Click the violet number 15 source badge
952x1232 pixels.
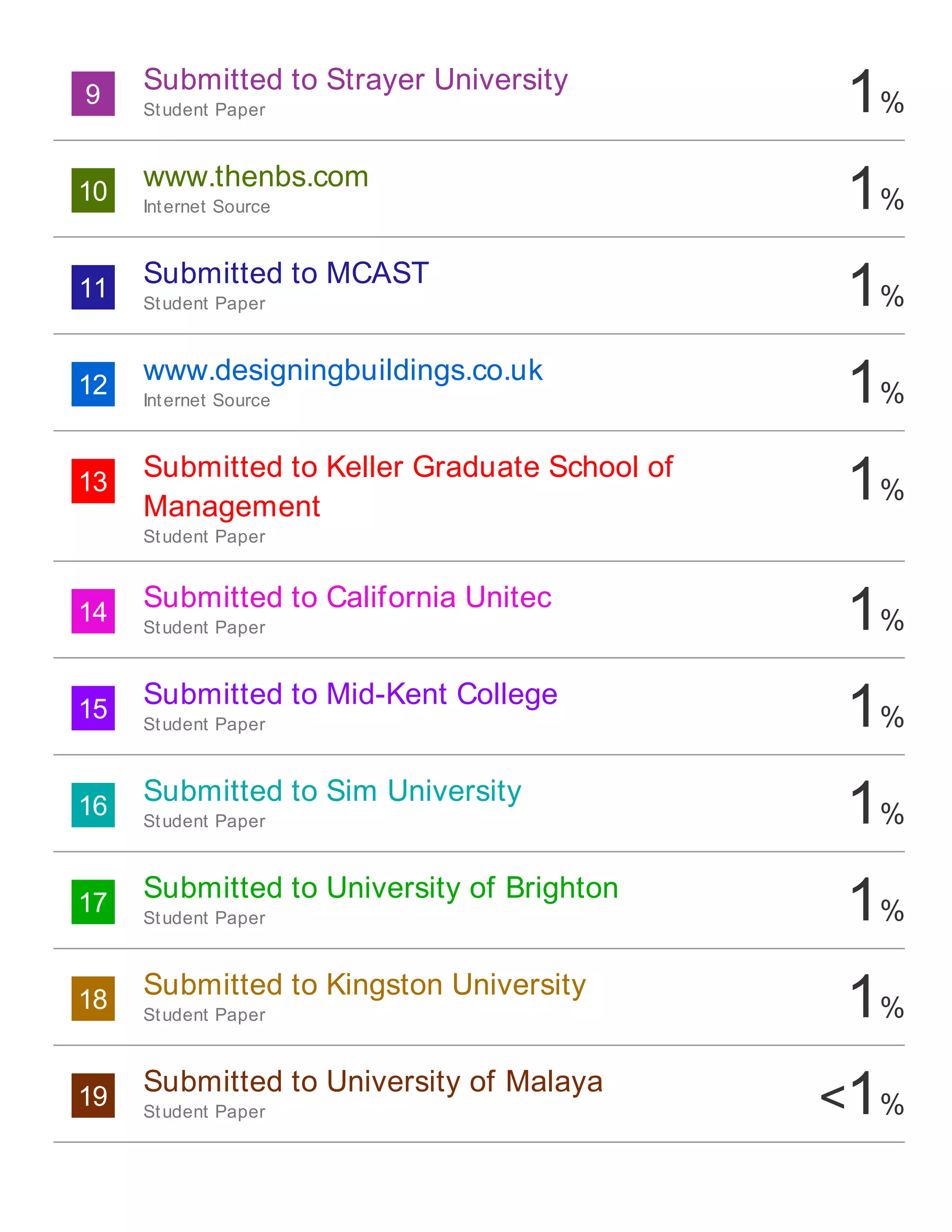pyautogui.click(x=93, y=708)
